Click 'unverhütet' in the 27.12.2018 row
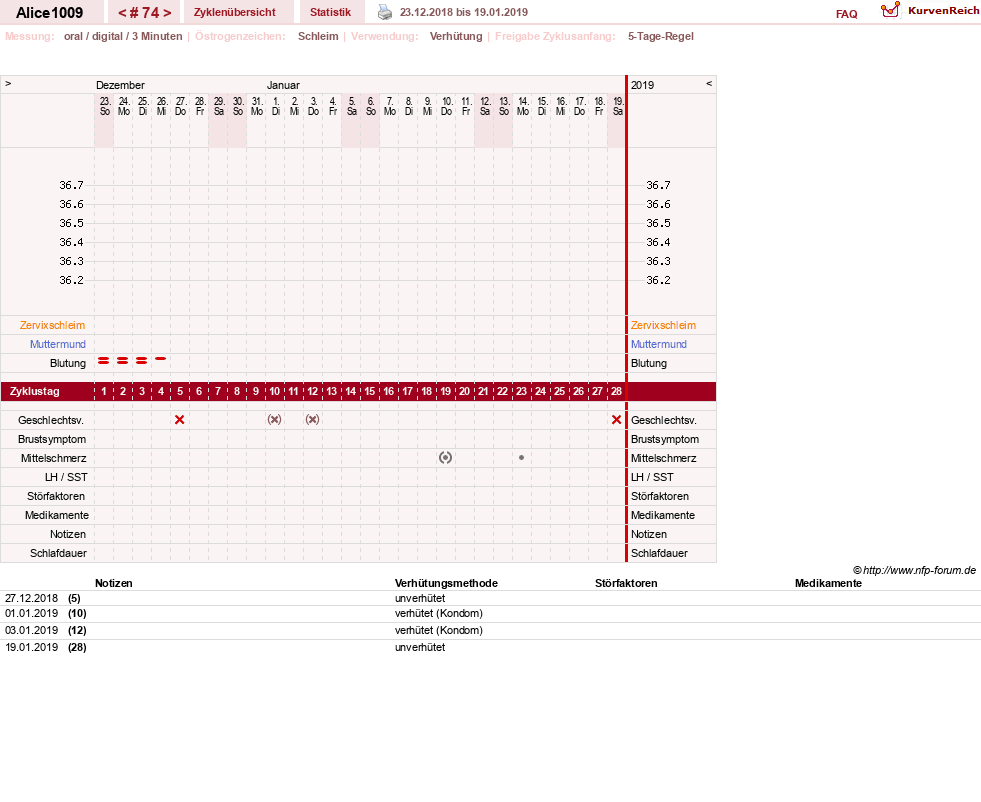981x802 pixels. [420, 598]
